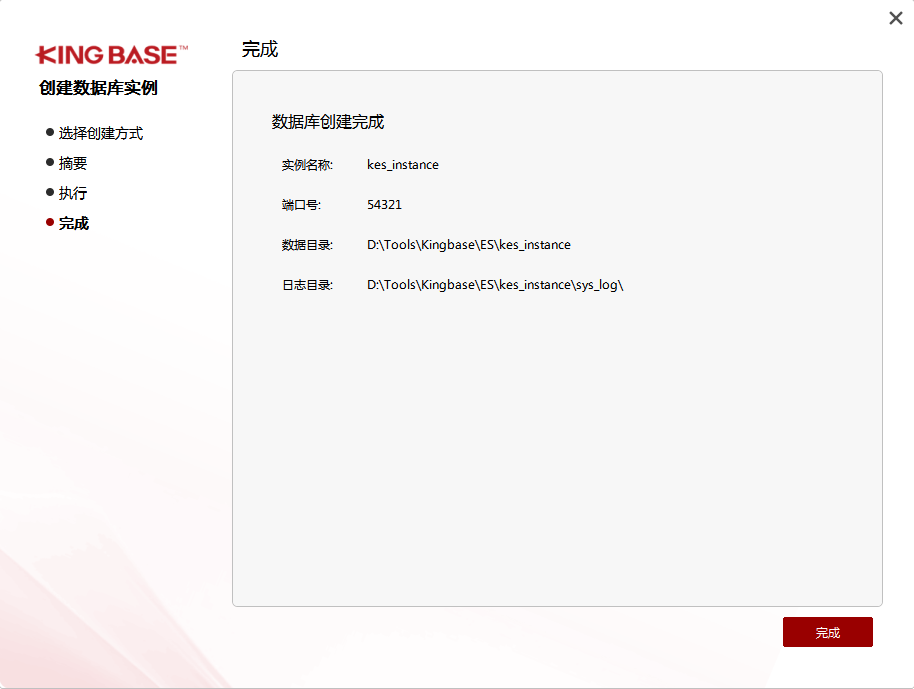The width and height of the screenshot is (914, 689).
Task: Click the port number value 54321
Action: click(x=384, y=205)
